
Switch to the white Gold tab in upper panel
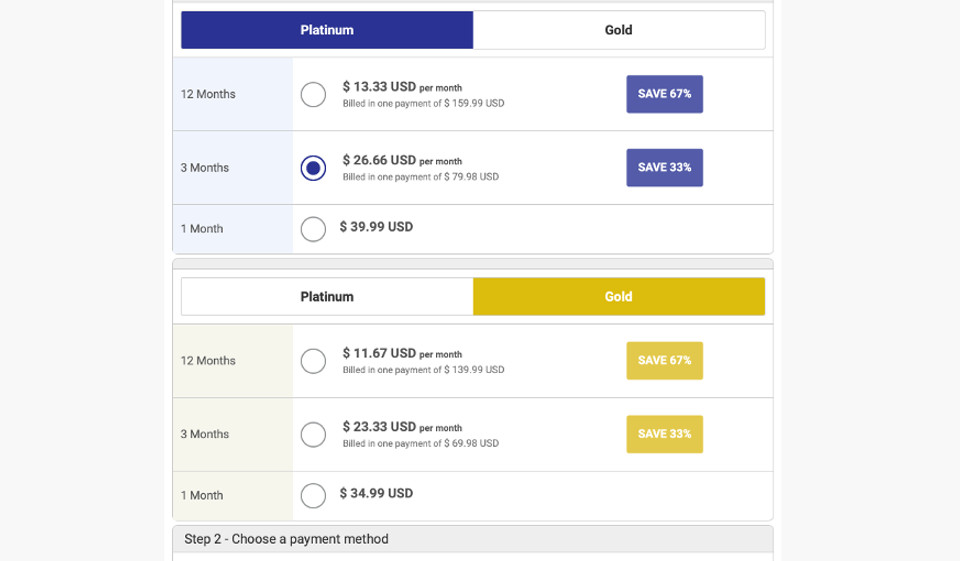[618, 30]
